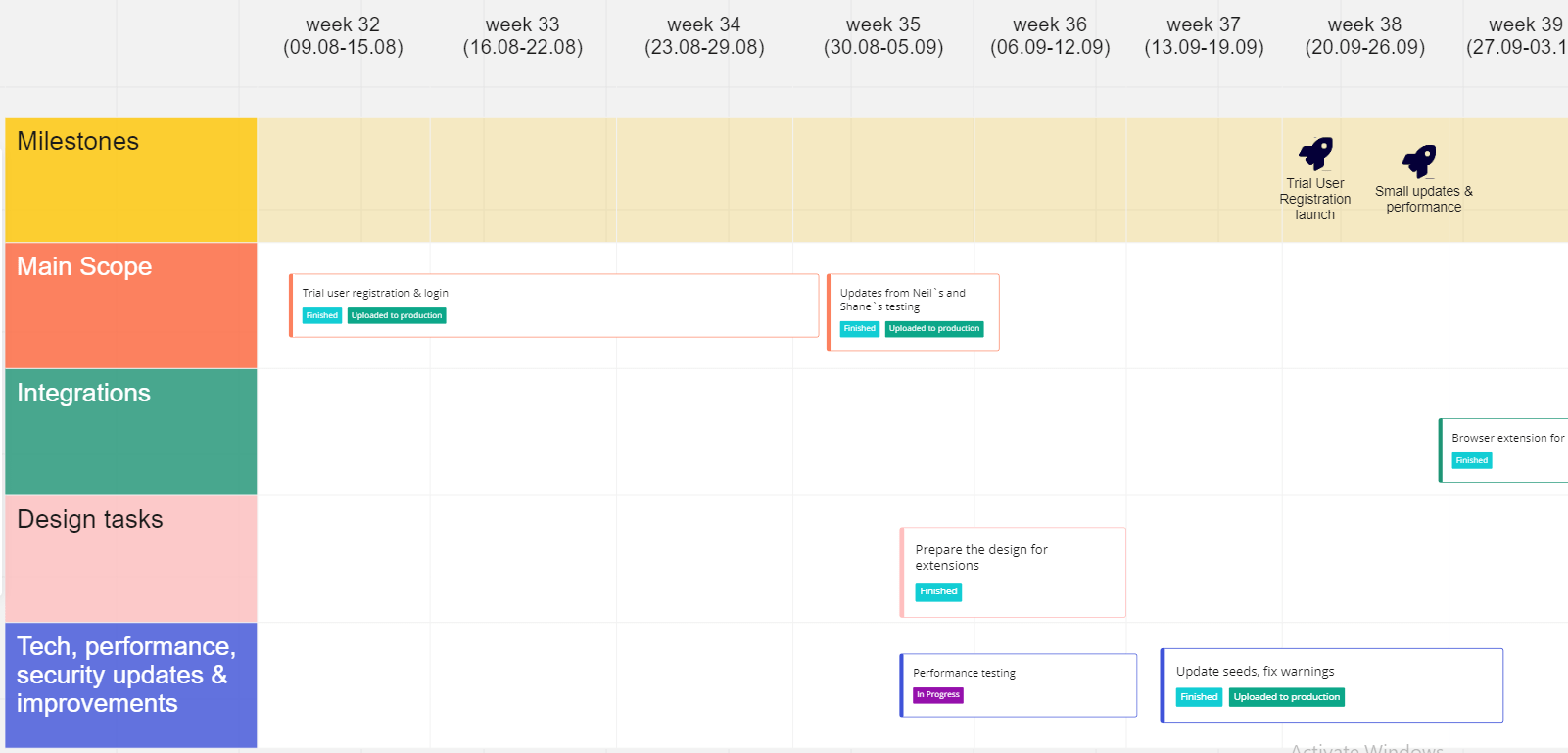Click the Small updates & performance rocket icon

click(1419, 162)
